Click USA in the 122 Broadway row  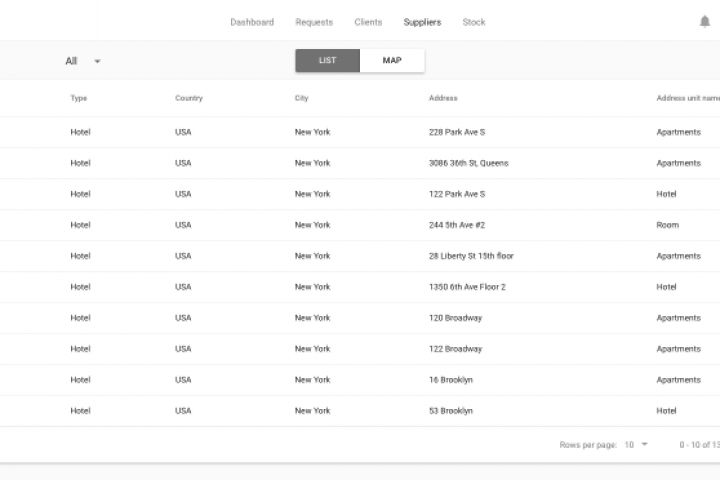183,349
